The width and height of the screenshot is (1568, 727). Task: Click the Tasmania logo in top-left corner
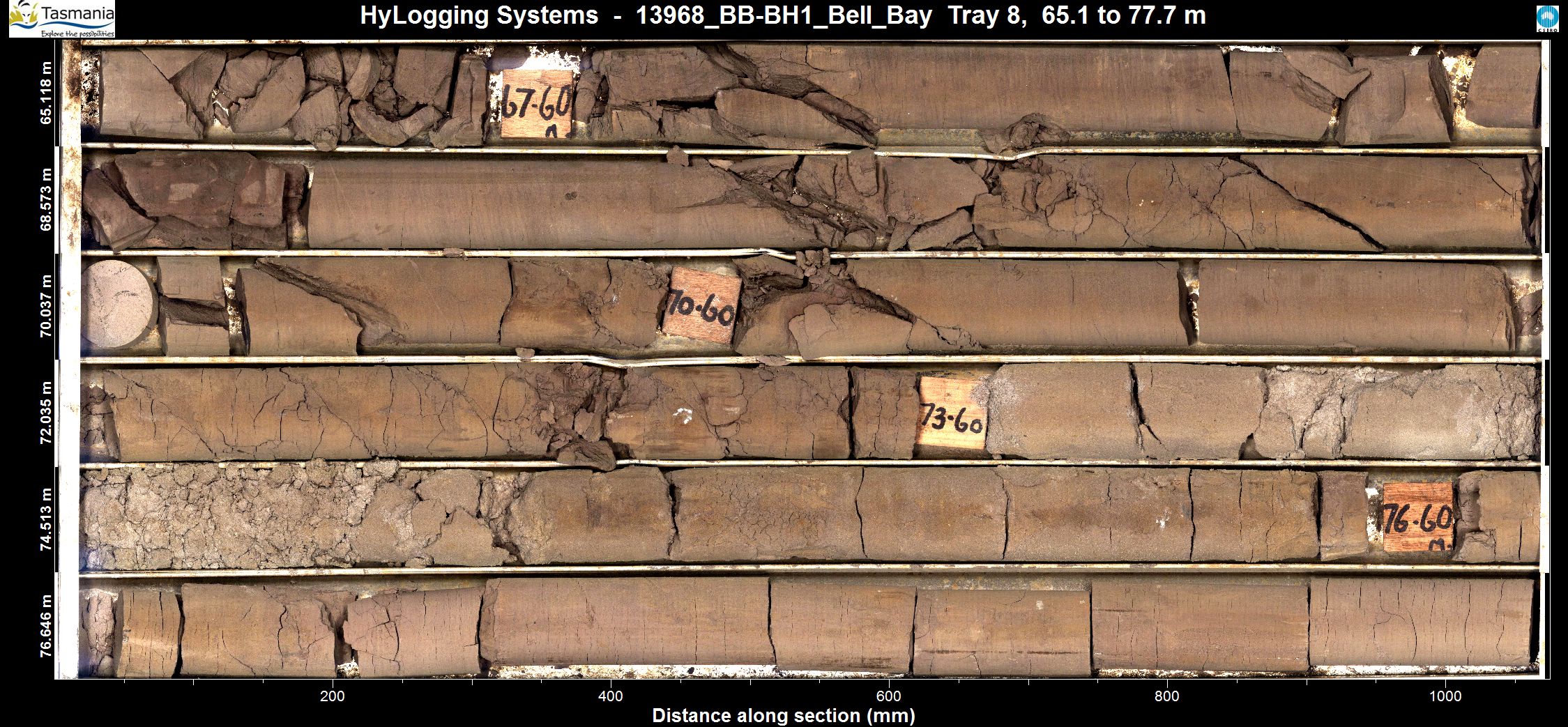(61, 19)
